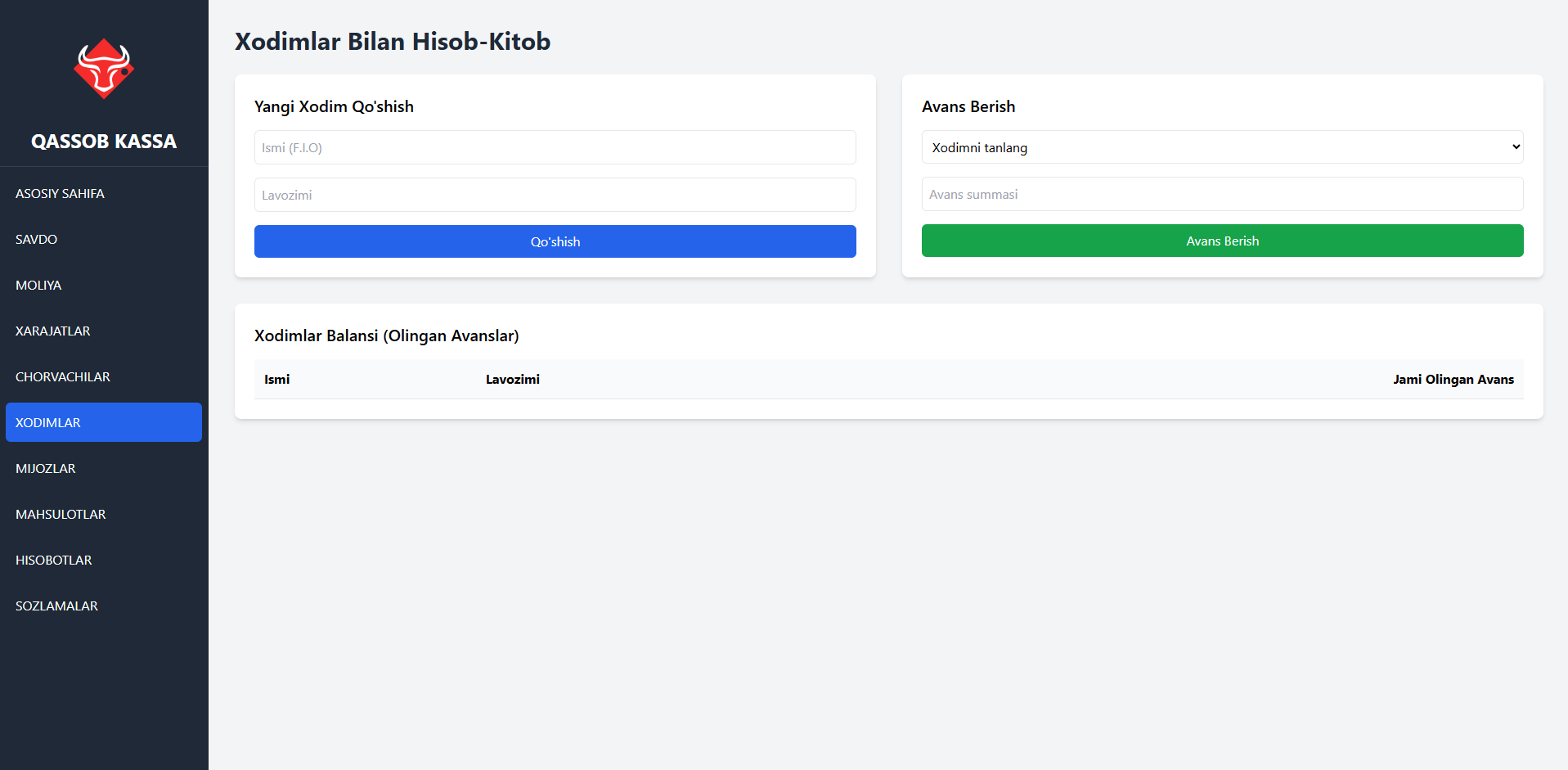The image size is (1568, 770).
Task: Open the MOLIYA page
Action: [x=38, y=286]
